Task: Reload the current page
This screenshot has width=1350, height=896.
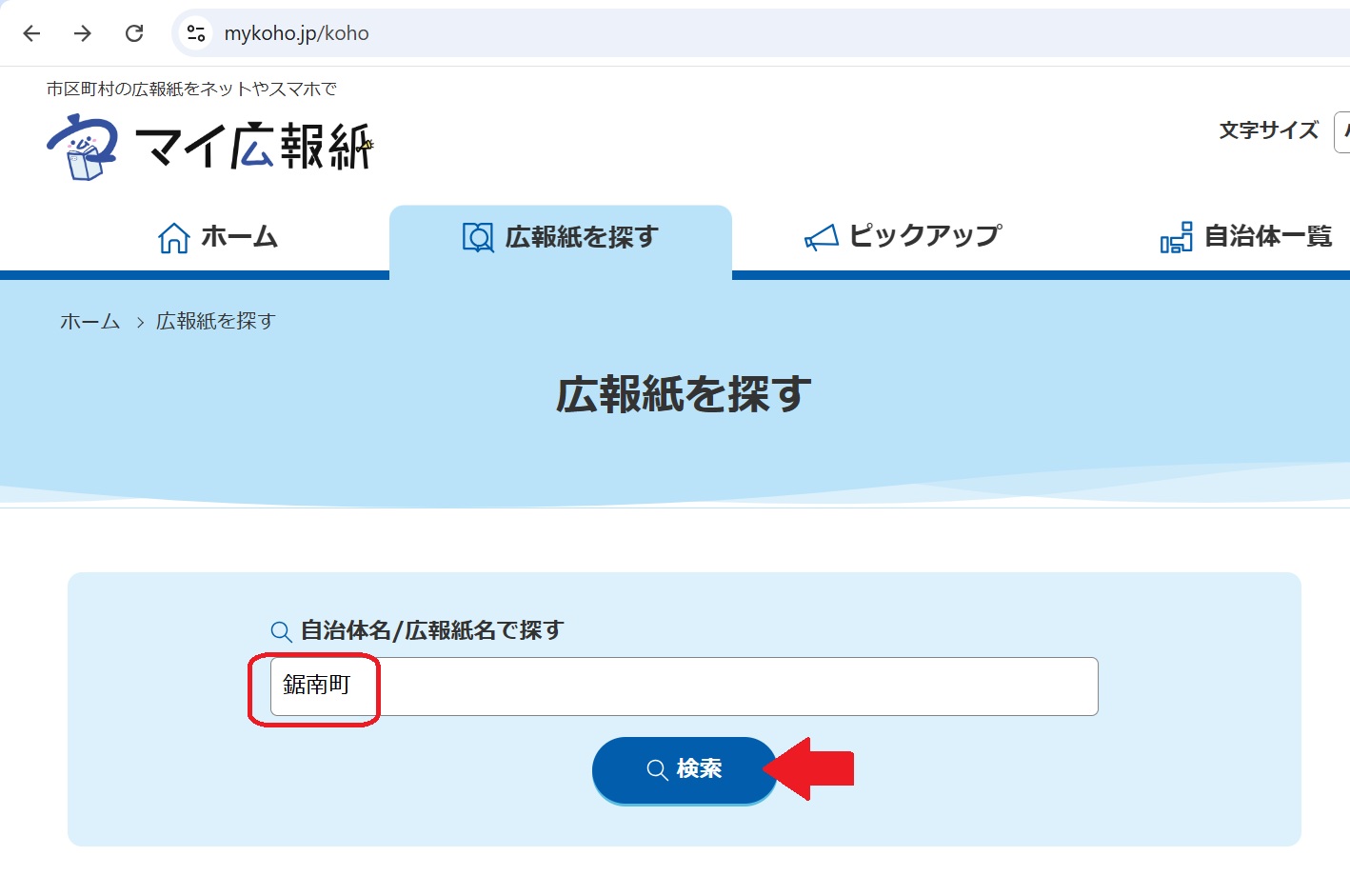Action: click(134, 33)
